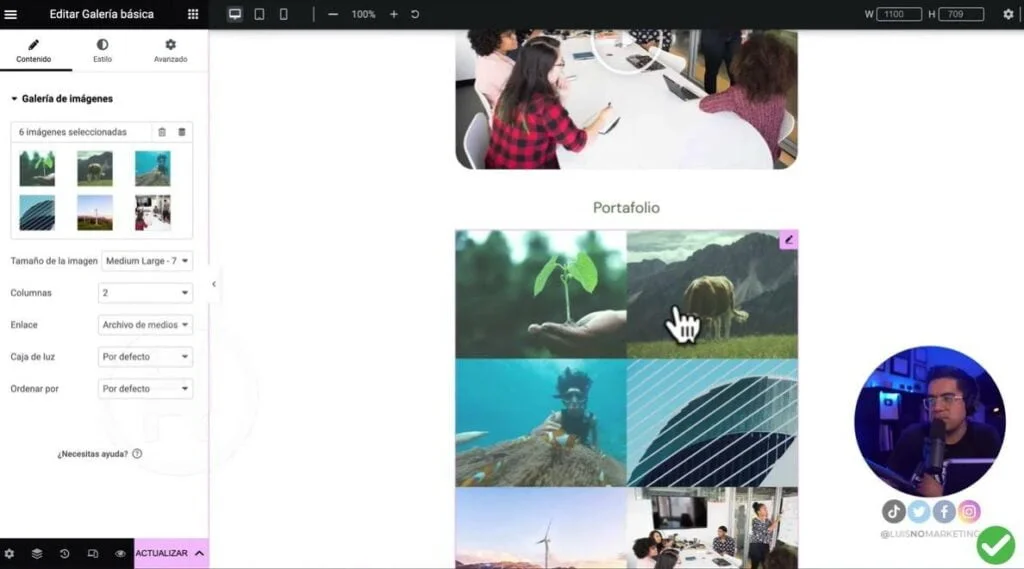Screen dimensions: 1024x569
Task: Select the seedling plant gallery thumbnail
Action: point(37,169)
